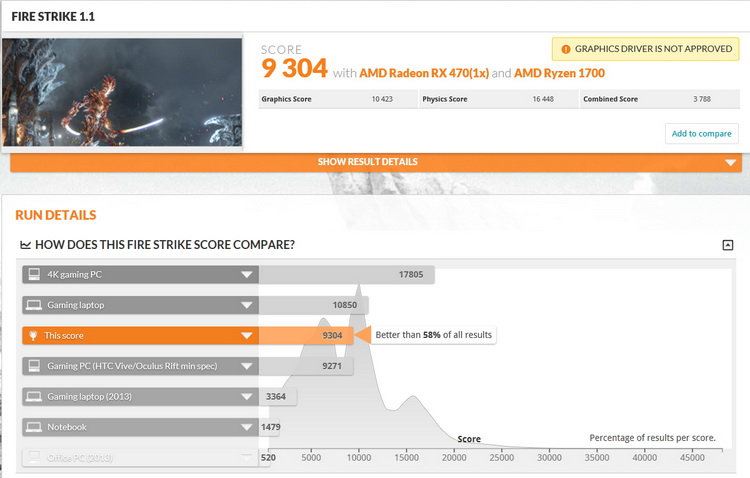Viewport: 750px width, 478px height.
Task: Expand the Show Result Details bar
Action: click(x=375, y=162)
